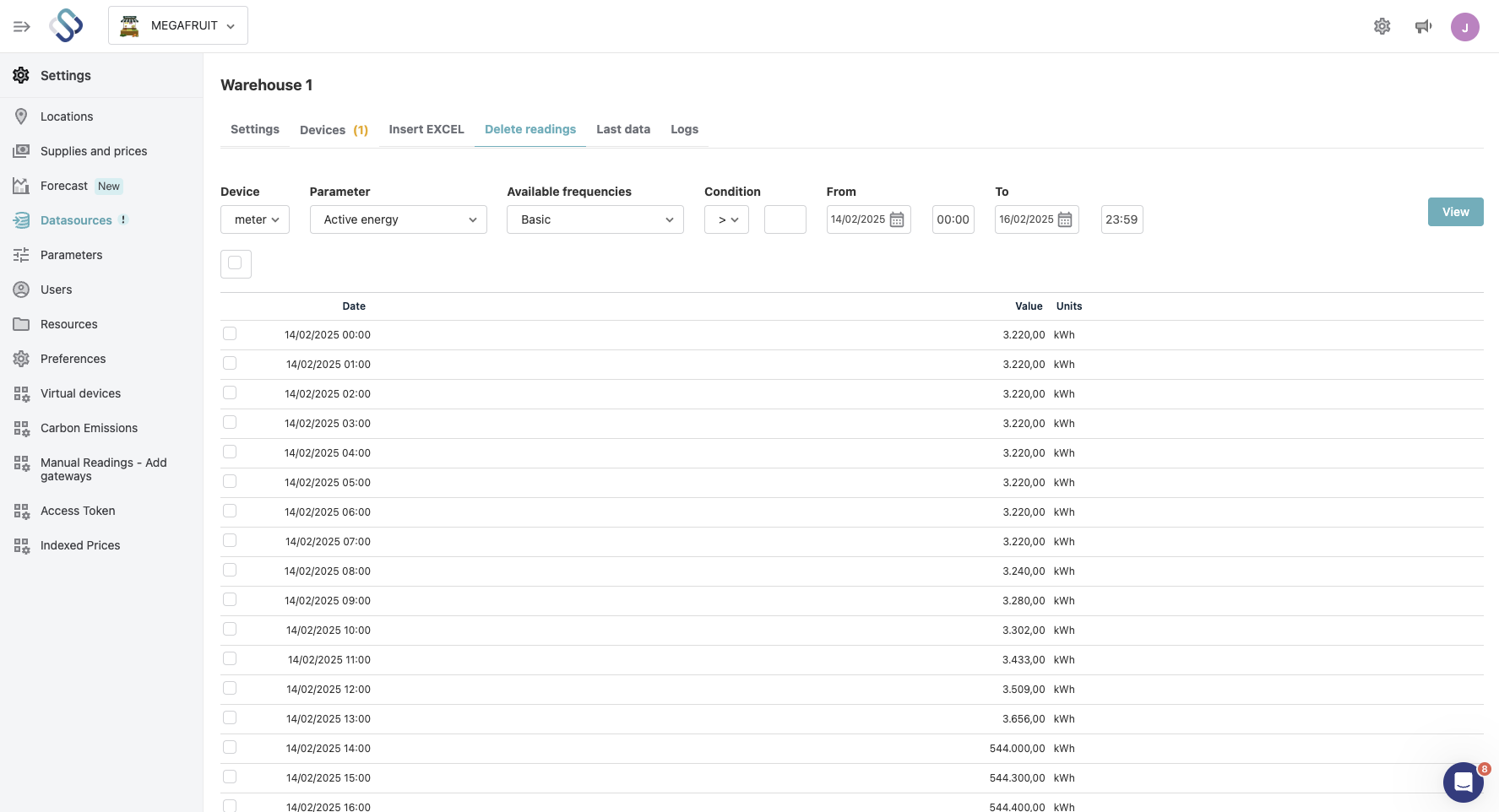Click the Supplies and prices icon
1499x812 pixels.
pyautogui.click(x=21, y=151)
